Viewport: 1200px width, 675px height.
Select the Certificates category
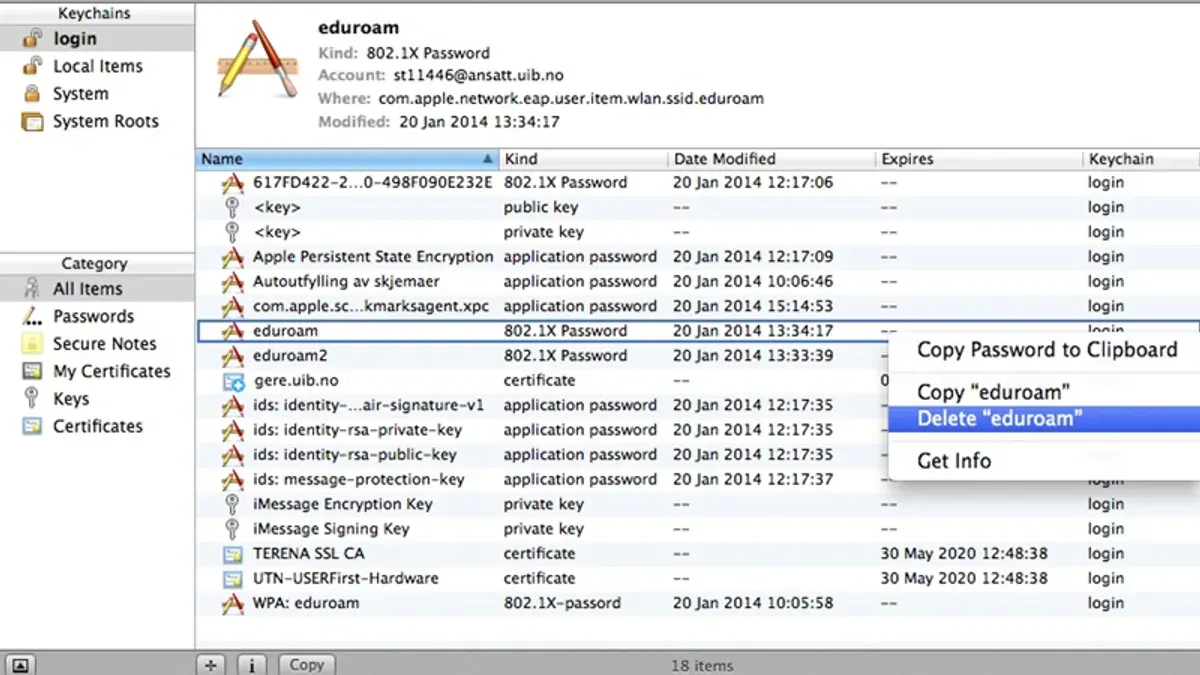97,426
